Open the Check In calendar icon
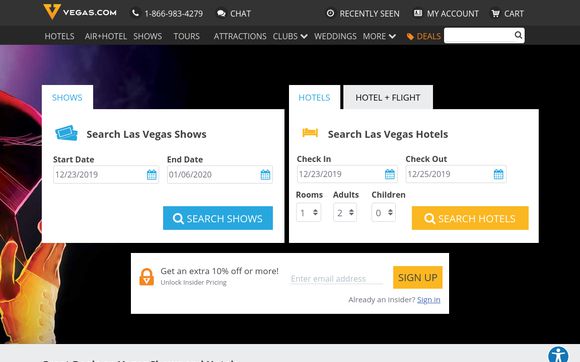 click(390, 174)
